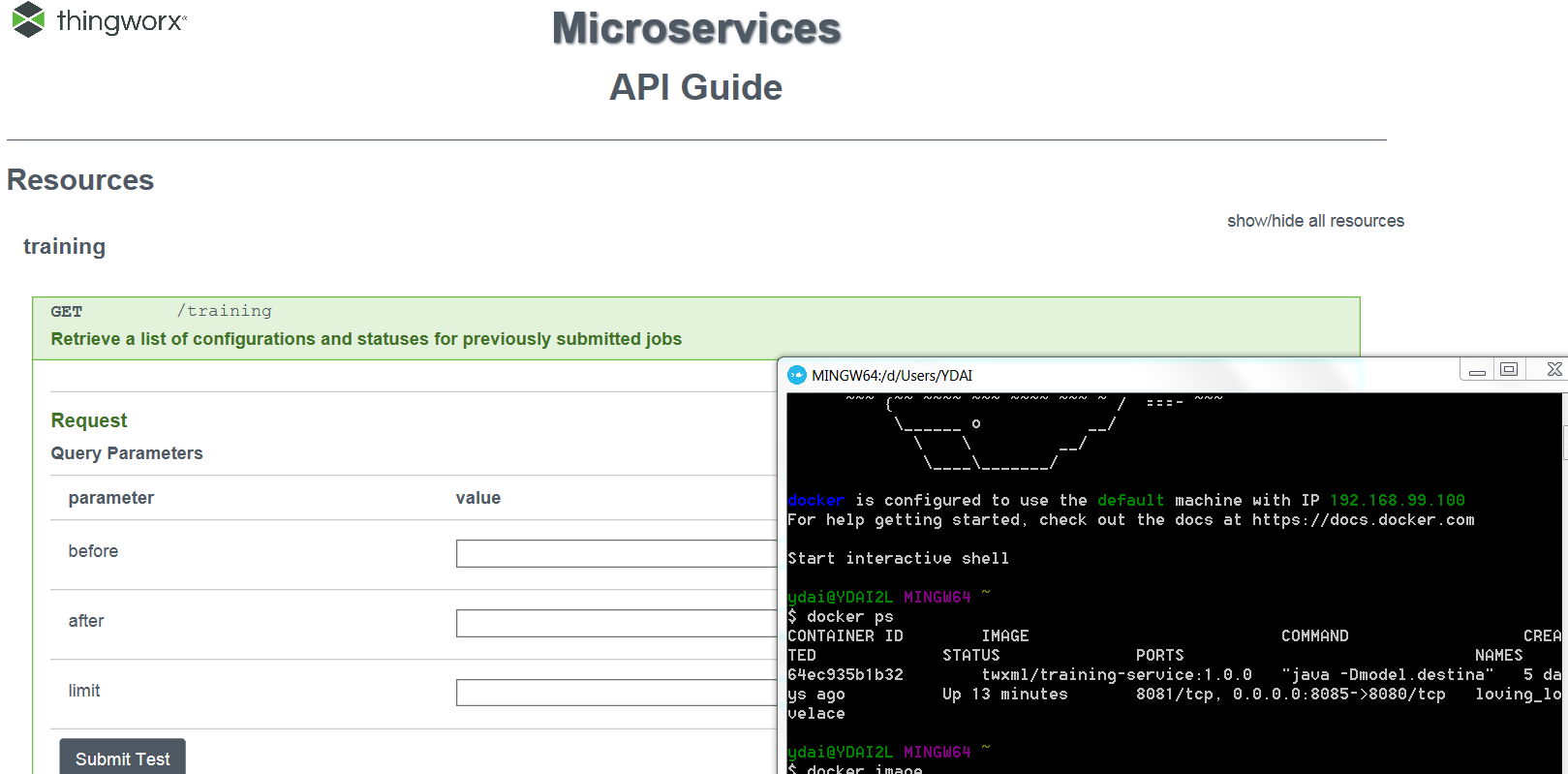1568x774 pixels.
Task: Click the Retrieve a list of configurations description
Action: point(366,339)
